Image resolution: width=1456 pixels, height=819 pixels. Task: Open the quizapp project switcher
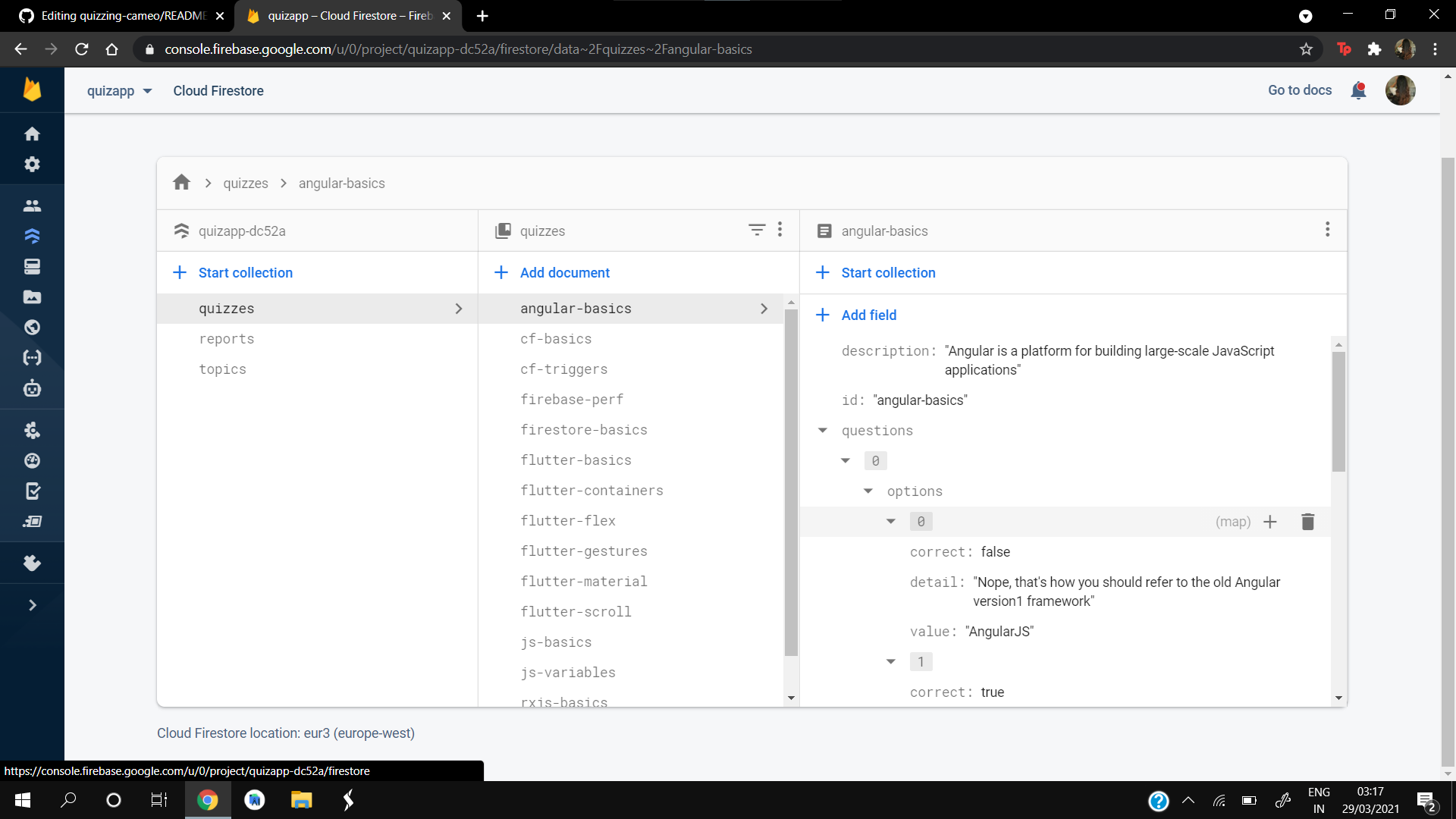(x=119, y=90)
